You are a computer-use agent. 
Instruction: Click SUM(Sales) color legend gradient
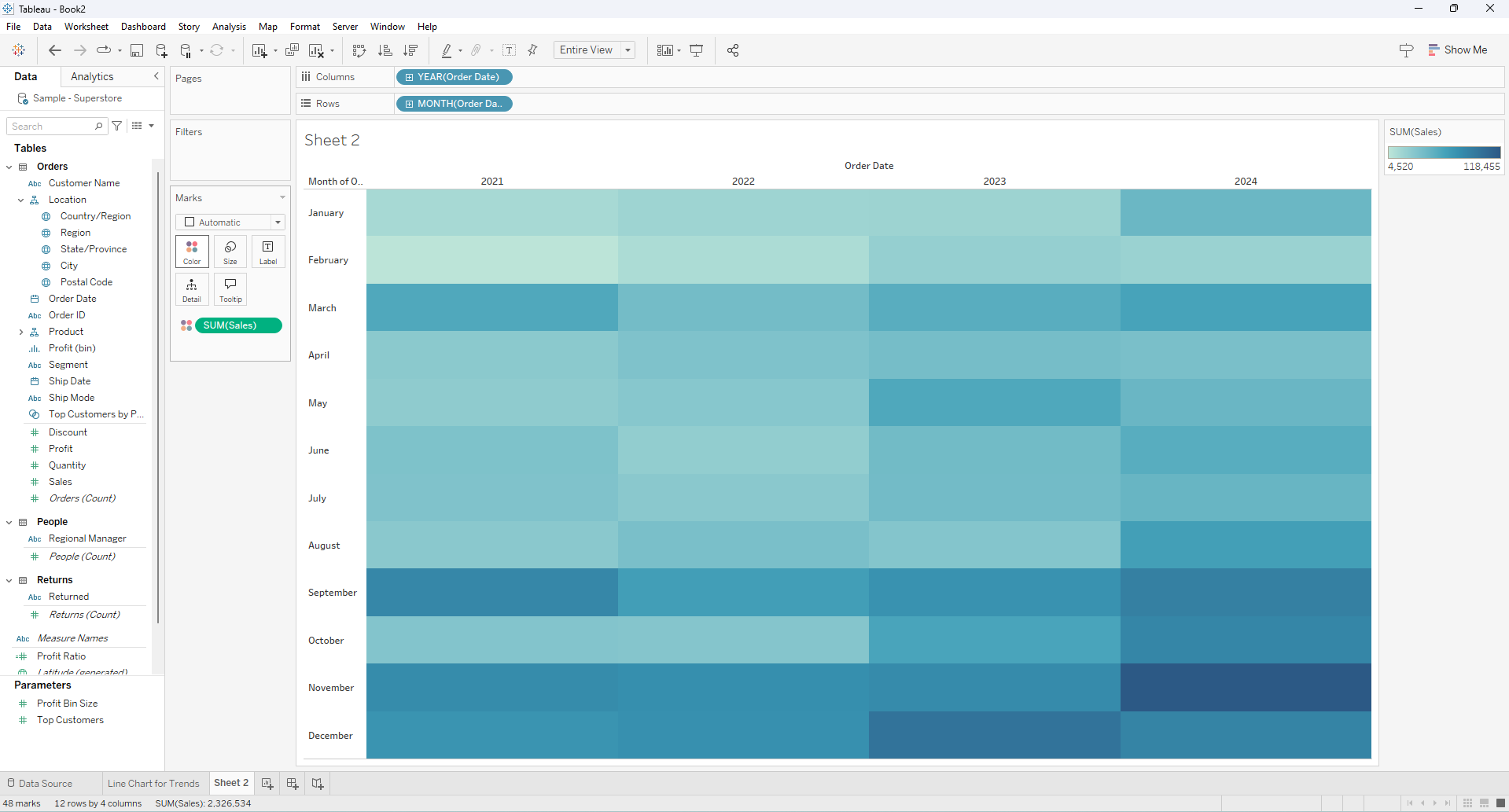coord(1444,152)
